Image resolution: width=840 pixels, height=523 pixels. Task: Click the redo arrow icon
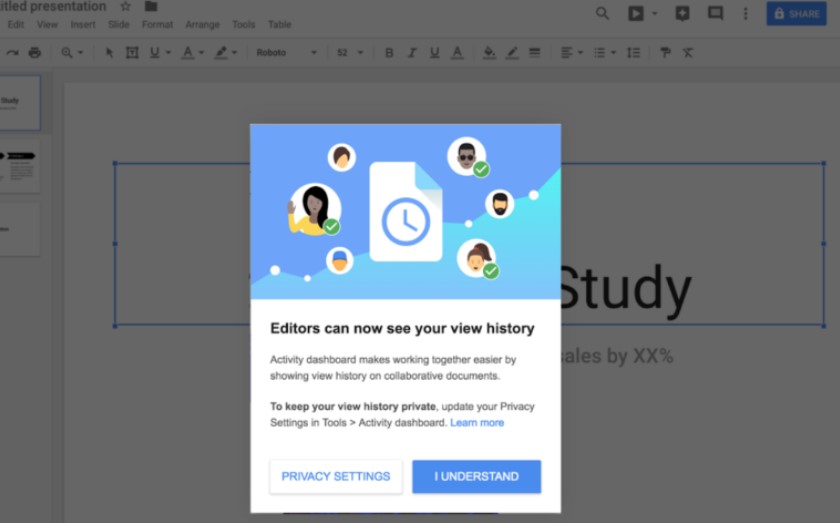click(x=12, y=53)
